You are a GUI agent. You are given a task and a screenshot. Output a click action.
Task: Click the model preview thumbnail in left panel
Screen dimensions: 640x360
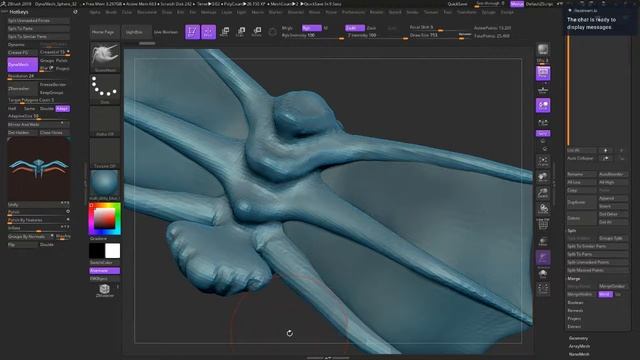click(39, 169)
